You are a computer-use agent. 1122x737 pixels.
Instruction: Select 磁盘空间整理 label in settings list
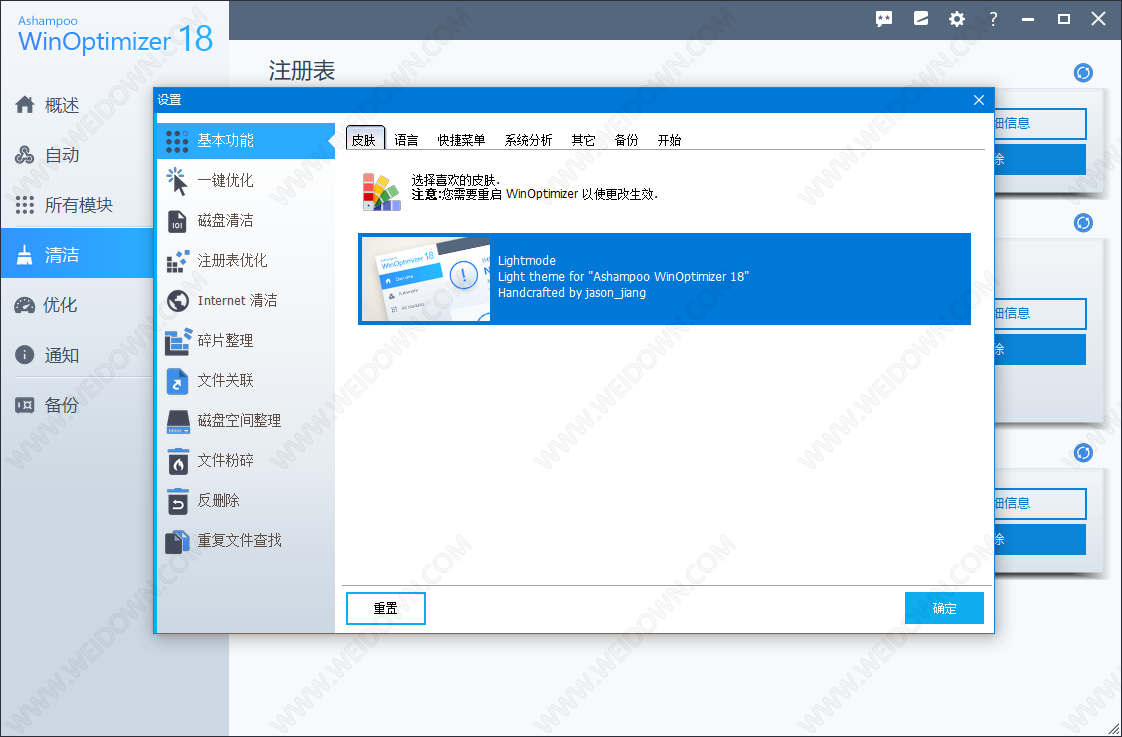240,421
